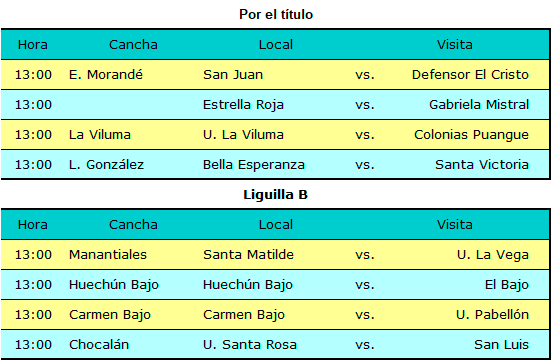Click Visita header in title table
Screen dimensions: 551x360
point(455,45)
